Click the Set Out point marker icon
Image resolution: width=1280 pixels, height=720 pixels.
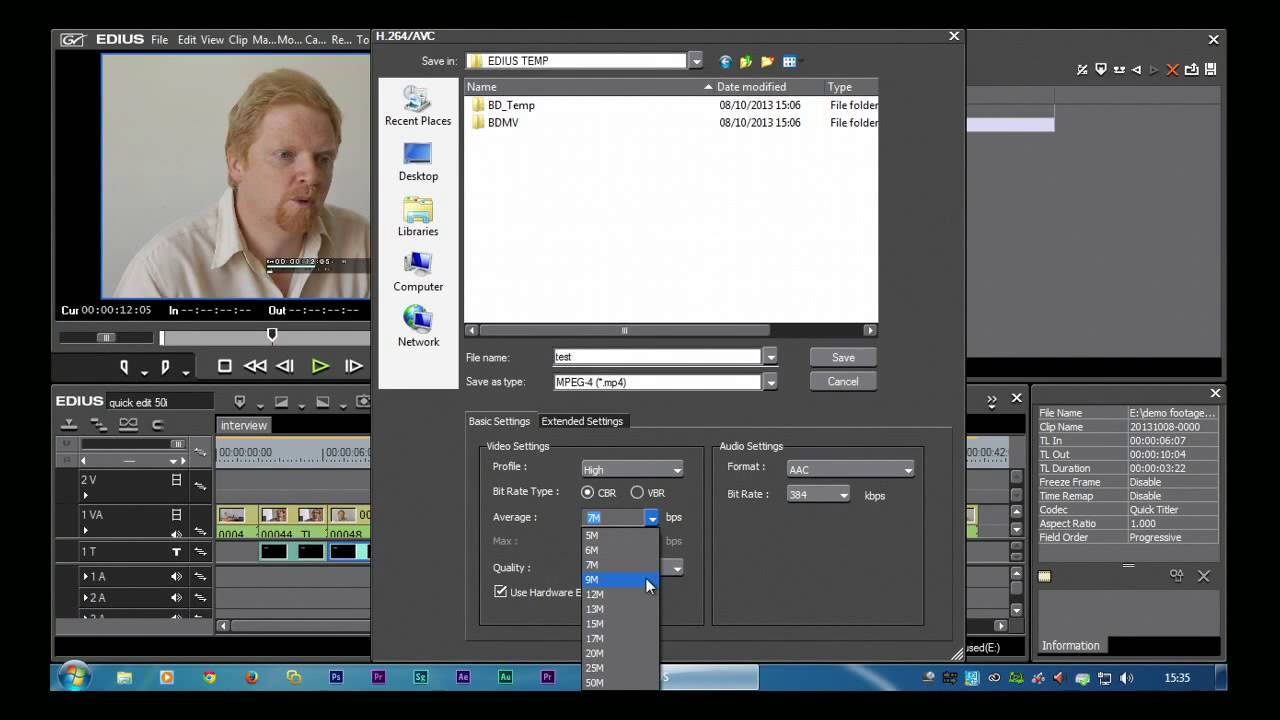click(165, 367)
